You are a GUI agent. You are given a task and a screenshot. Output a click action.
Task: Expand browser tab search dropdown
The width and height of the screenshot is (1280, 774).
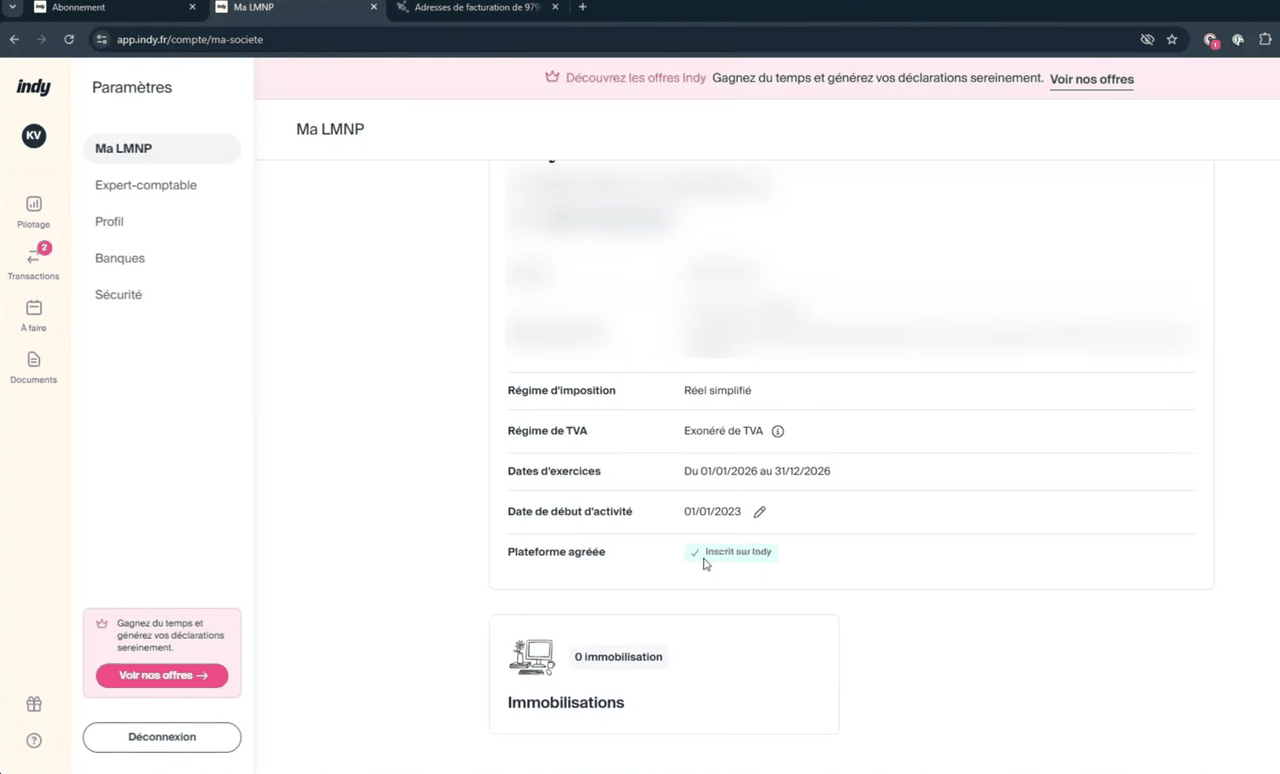pos(12,7)
